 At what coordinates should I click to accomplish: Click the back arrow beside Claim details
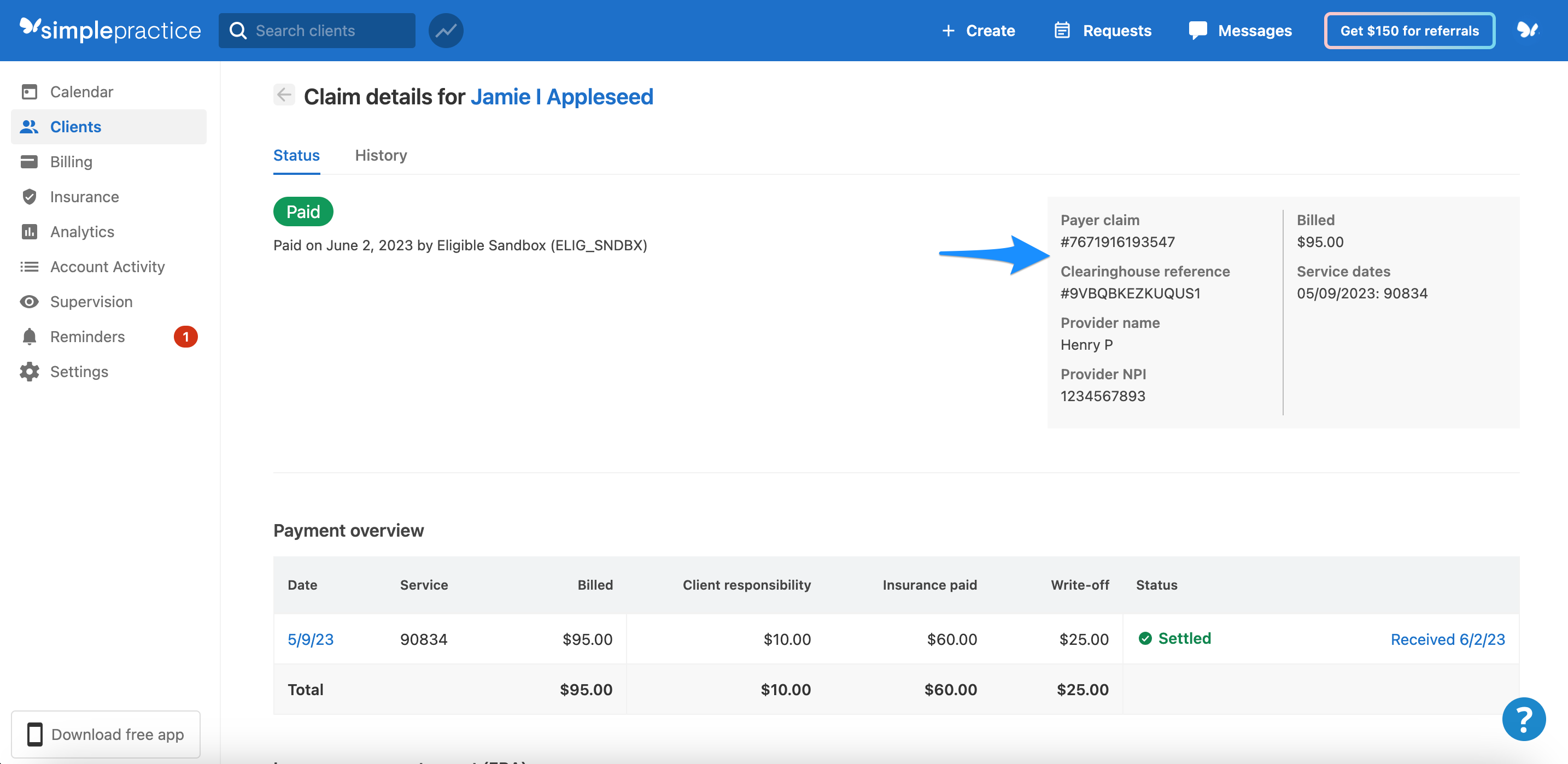[284, 95]
